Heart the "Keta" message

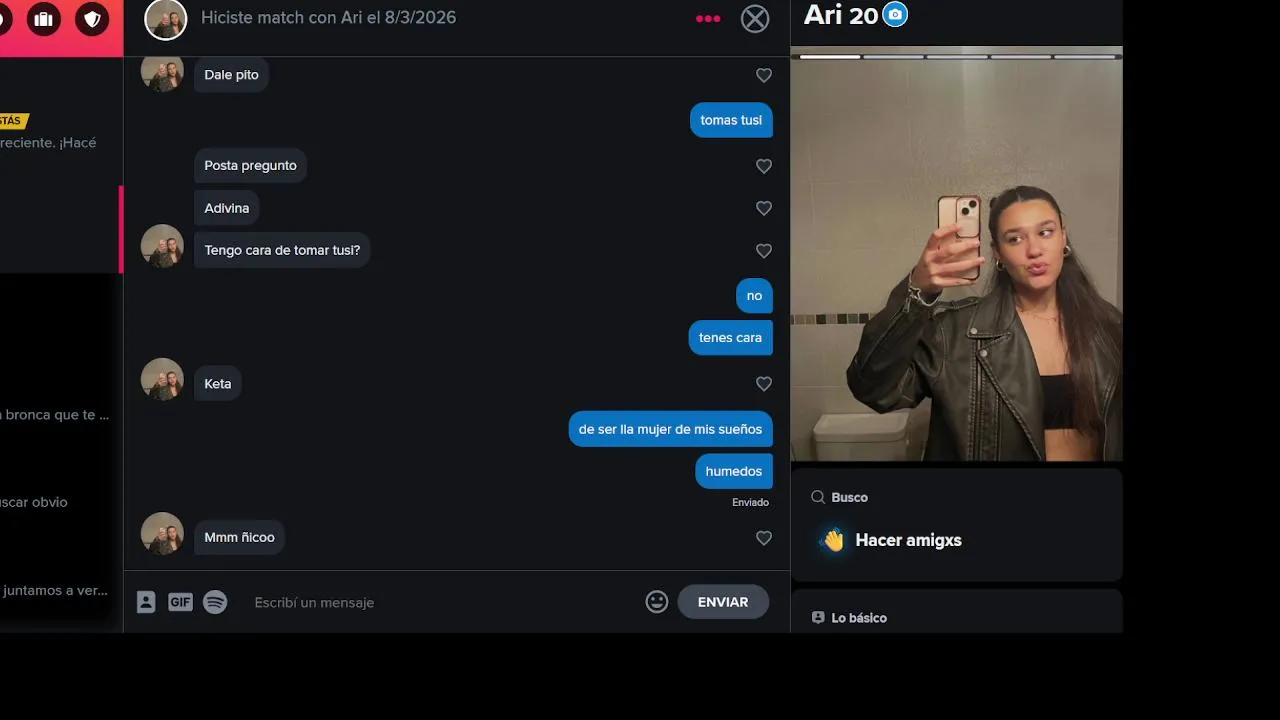[x=764, y=384]
